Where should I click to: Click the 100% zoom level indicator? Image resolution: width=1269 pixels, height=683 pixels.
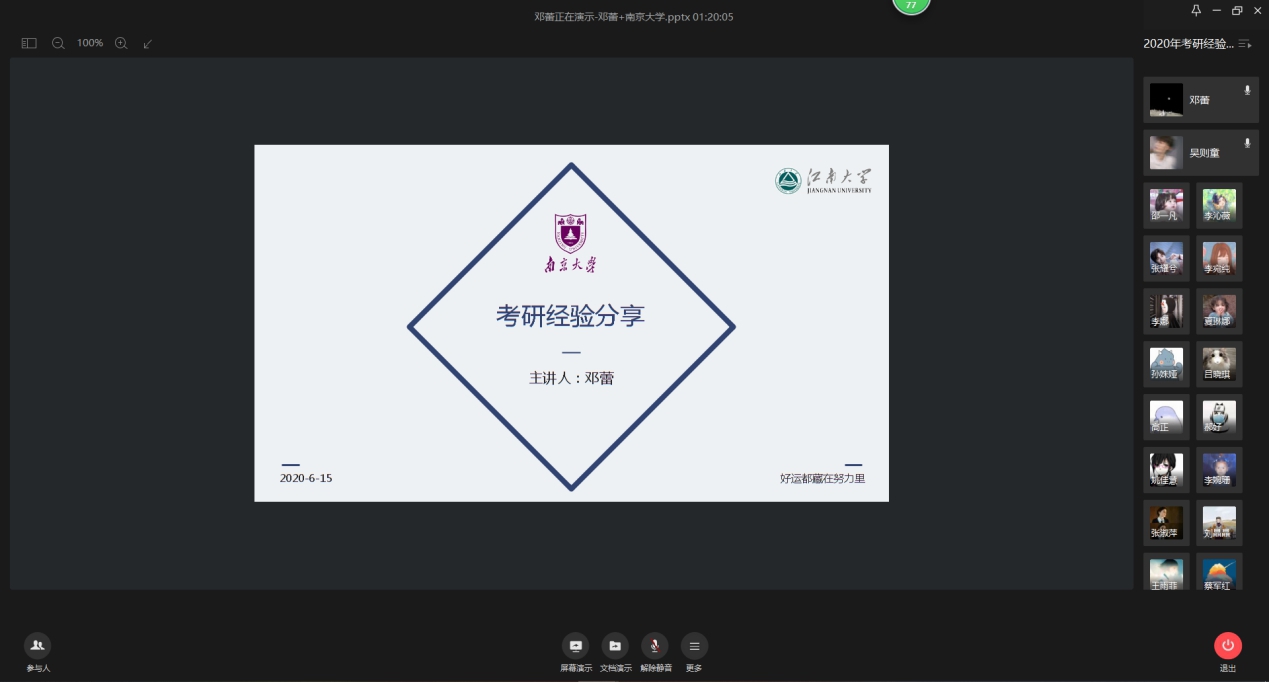pyautogui.click(x=90, y=43)
